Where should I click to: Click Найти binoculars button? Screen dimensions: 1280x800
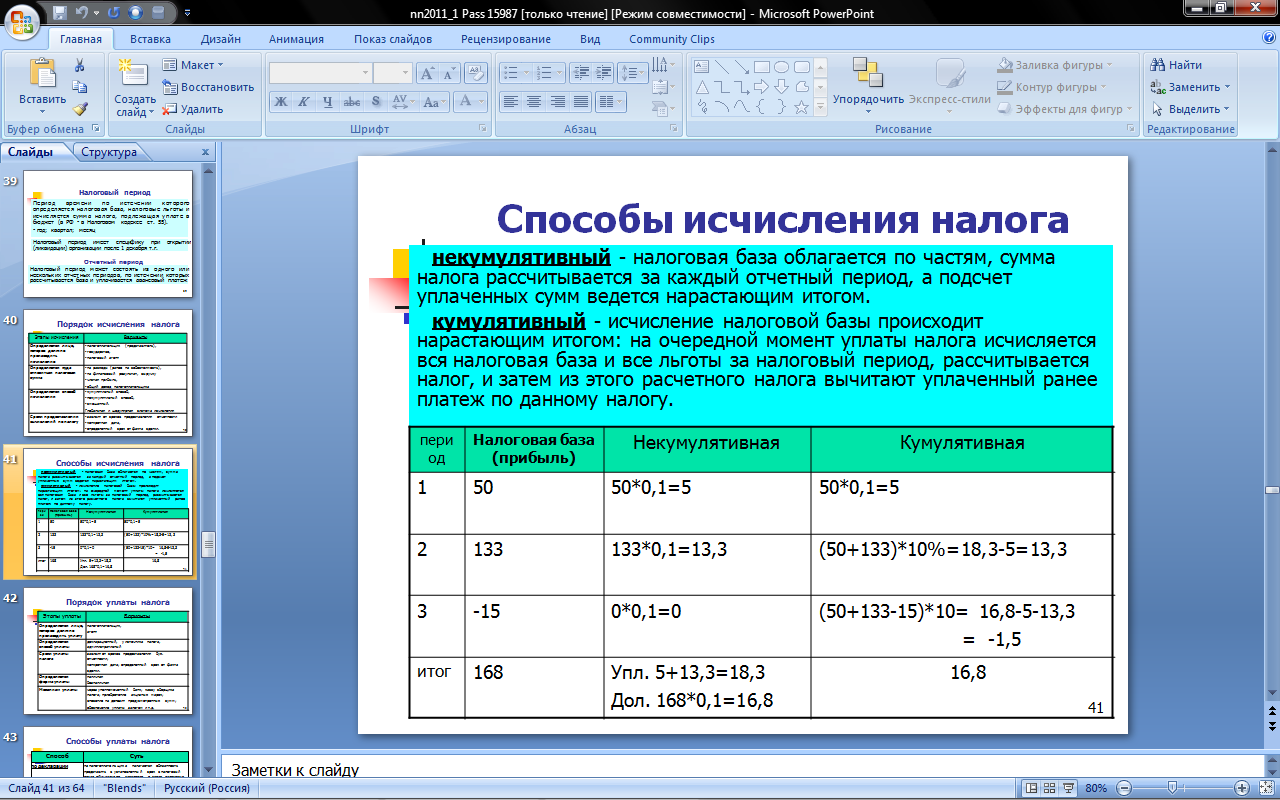pyautogui.click(x=1176, y=65)
